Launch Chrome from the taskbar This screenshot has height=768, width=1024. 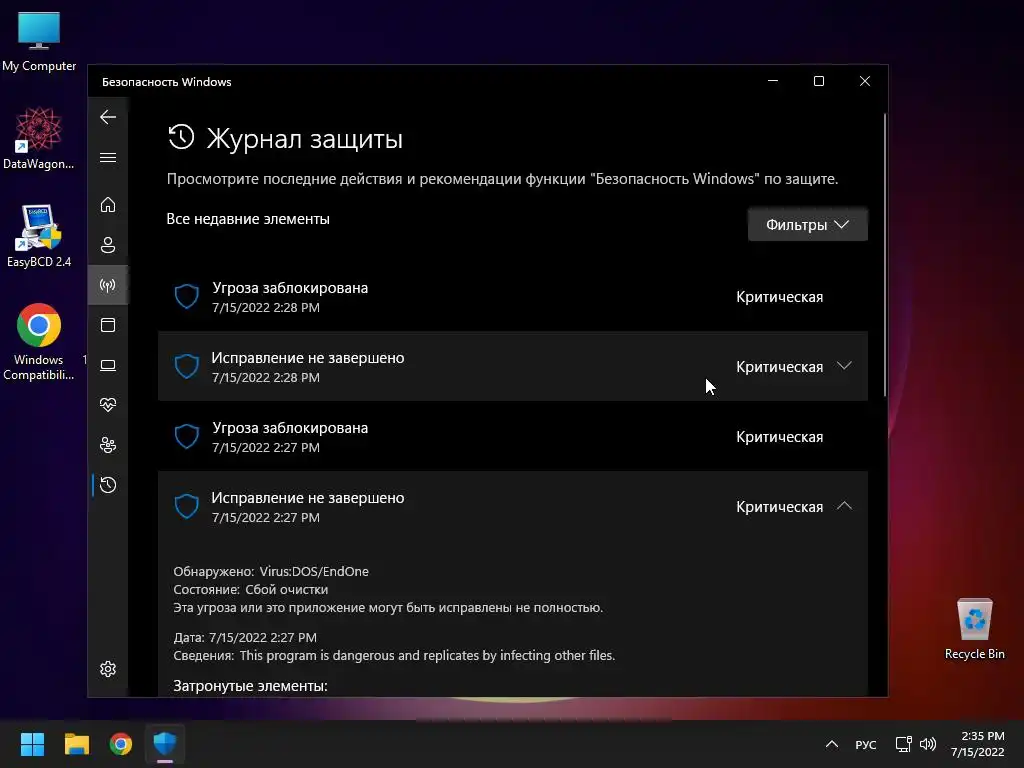121,744
